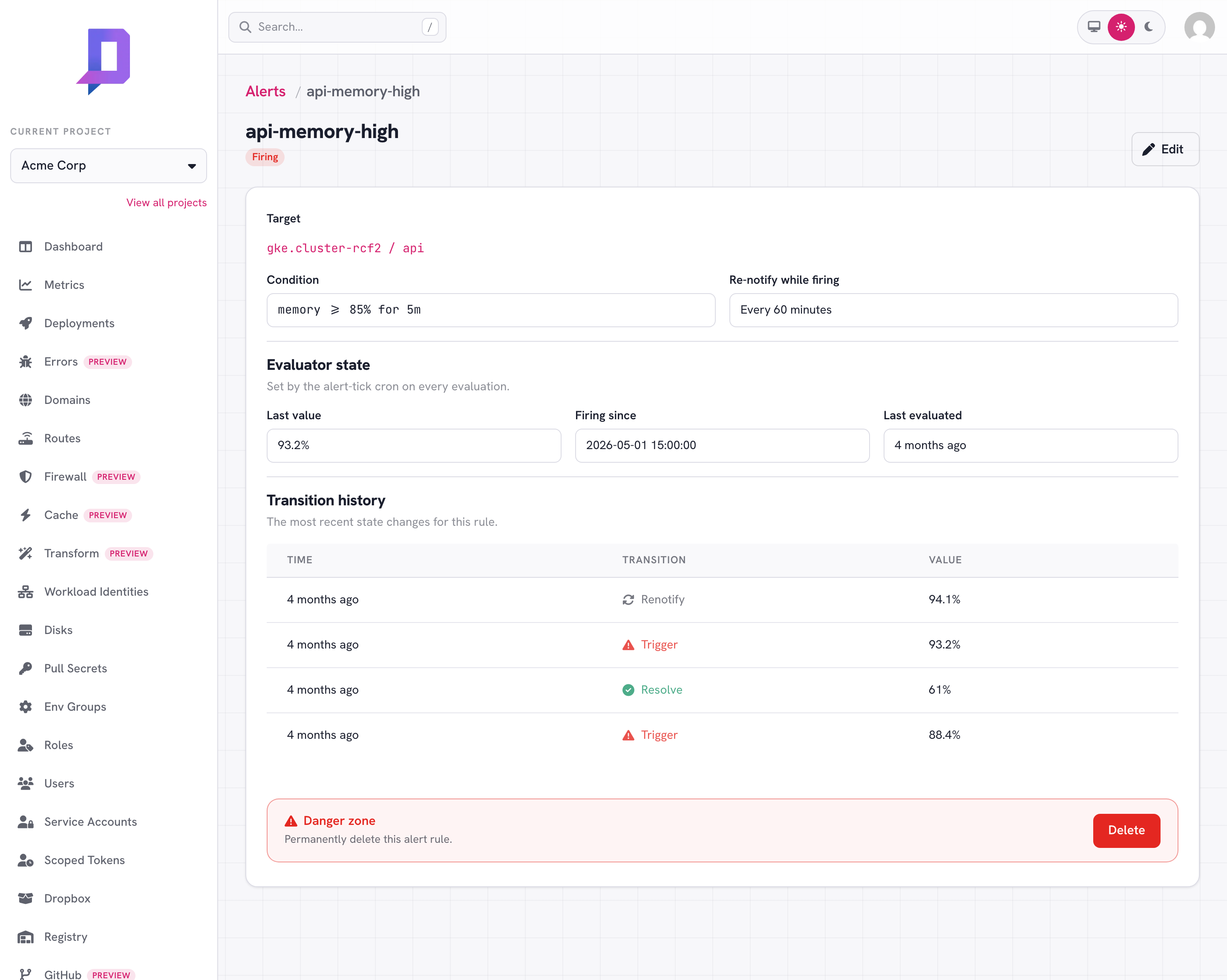Click the Last value 93.2% field

click(x=414, y=446)
